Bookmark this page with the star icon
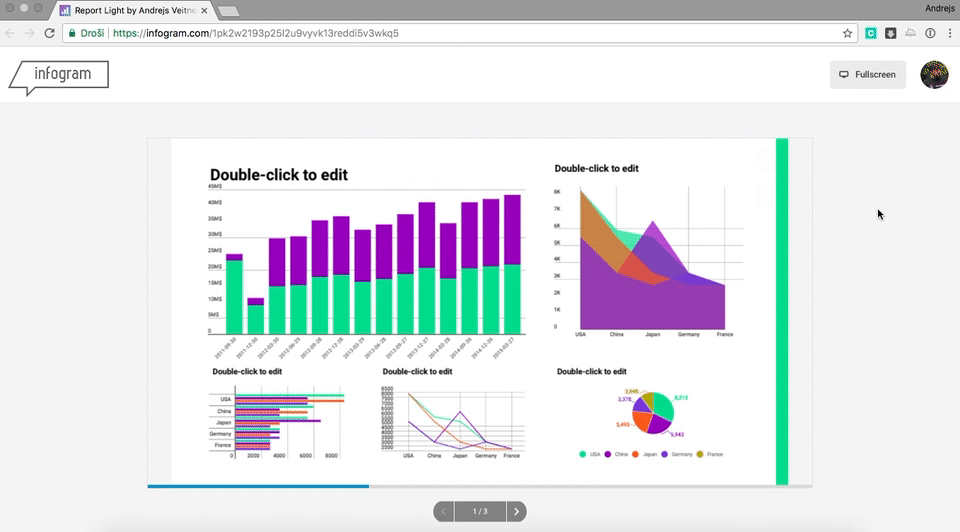Viewport: 960px width, 532px height. pos(848,33)
